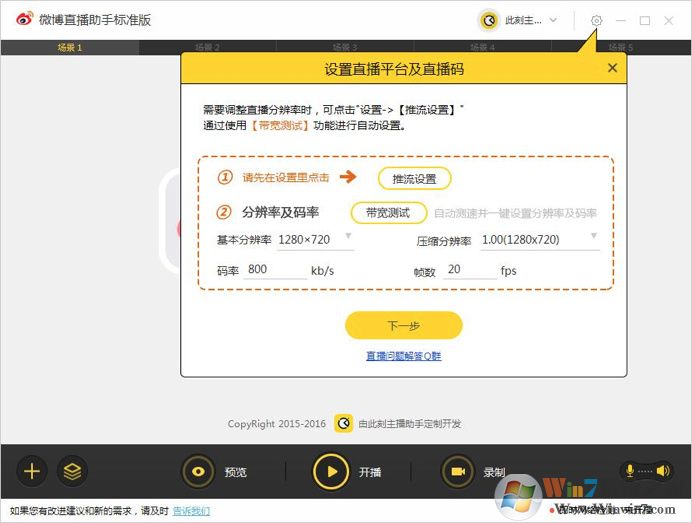Switch to the 场景 2 tab
The width and height of the screenshot is (692, 523).
pos(207,47)
